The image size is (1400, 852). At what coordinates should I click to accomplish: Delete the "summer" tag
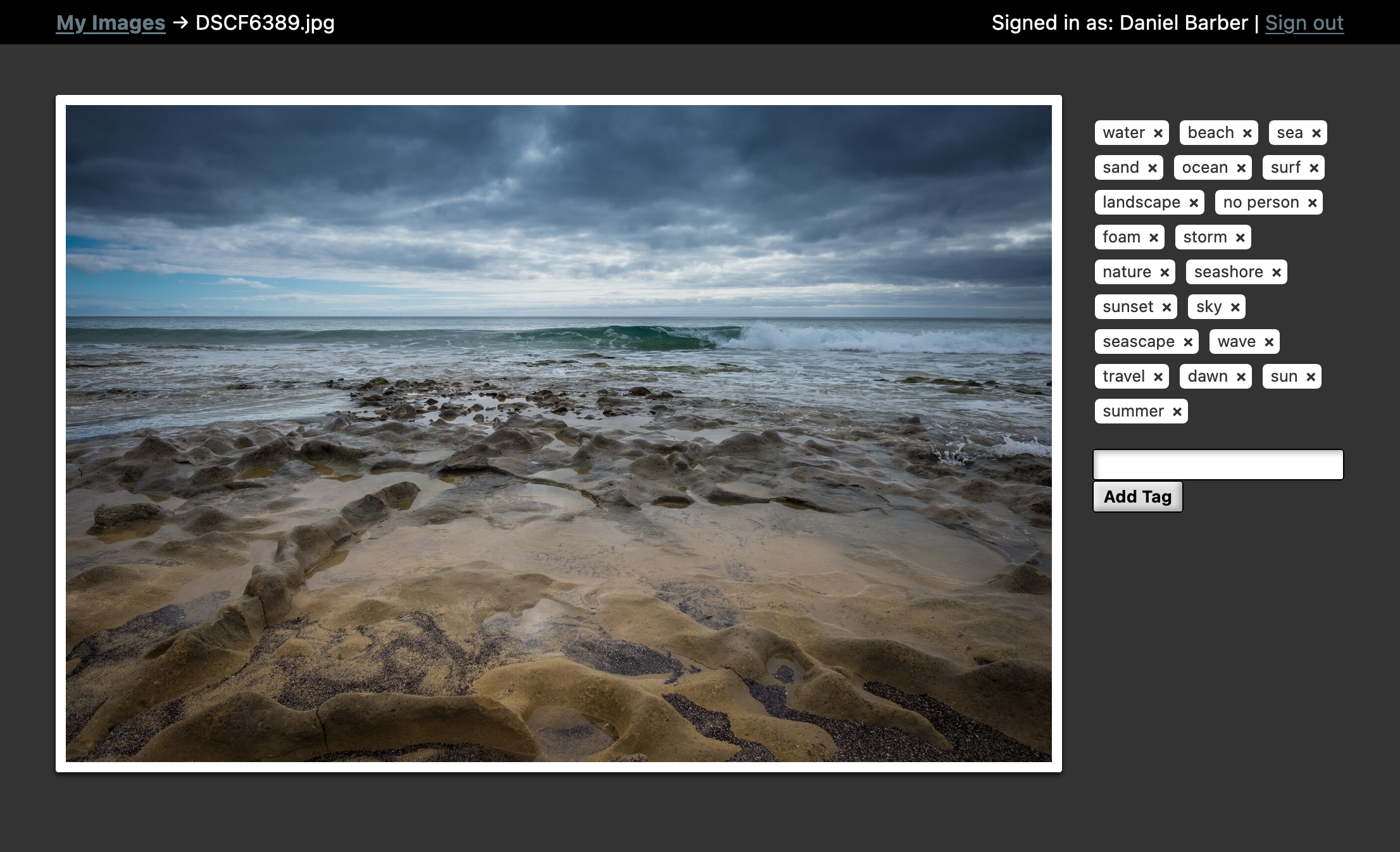point(1177,411)
